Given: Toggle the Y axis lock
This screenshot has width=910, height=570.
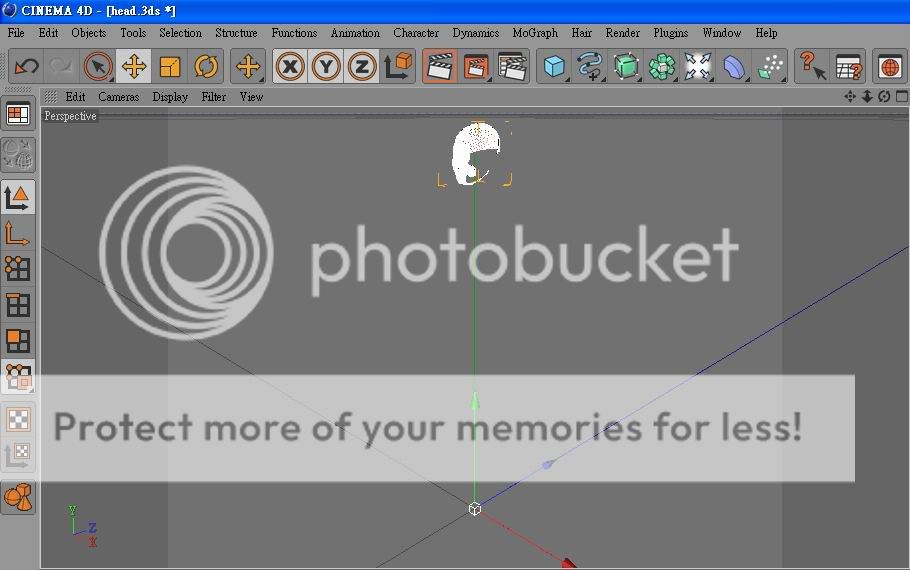Looking at the screenshot, I should click(x=326, y=67).
